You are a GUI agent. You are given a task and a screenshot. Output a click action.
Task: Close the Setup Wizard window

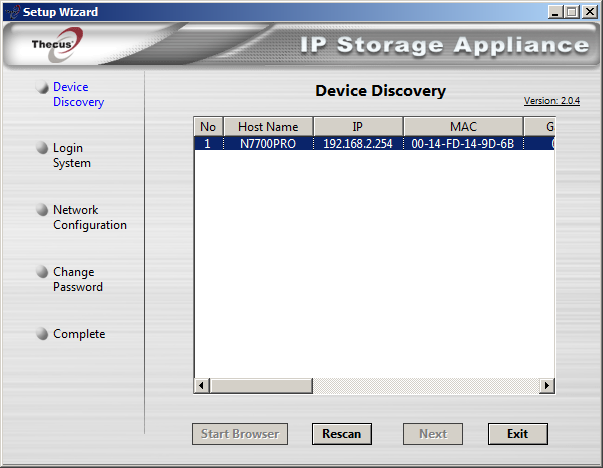coord(590,12)
